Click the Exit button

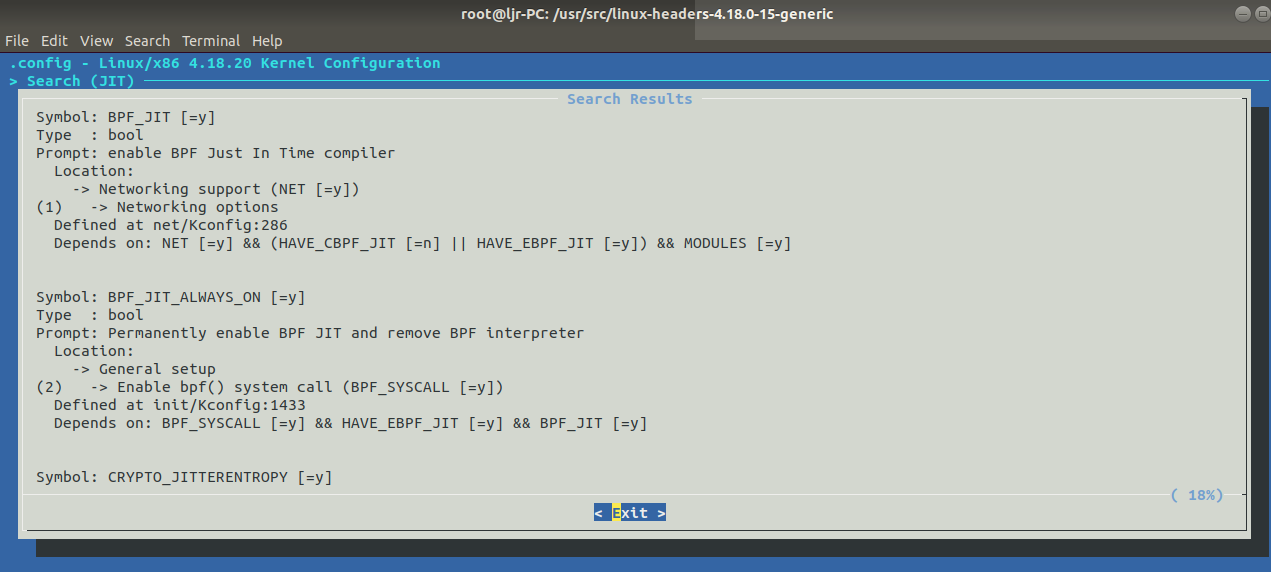[630, 513]
